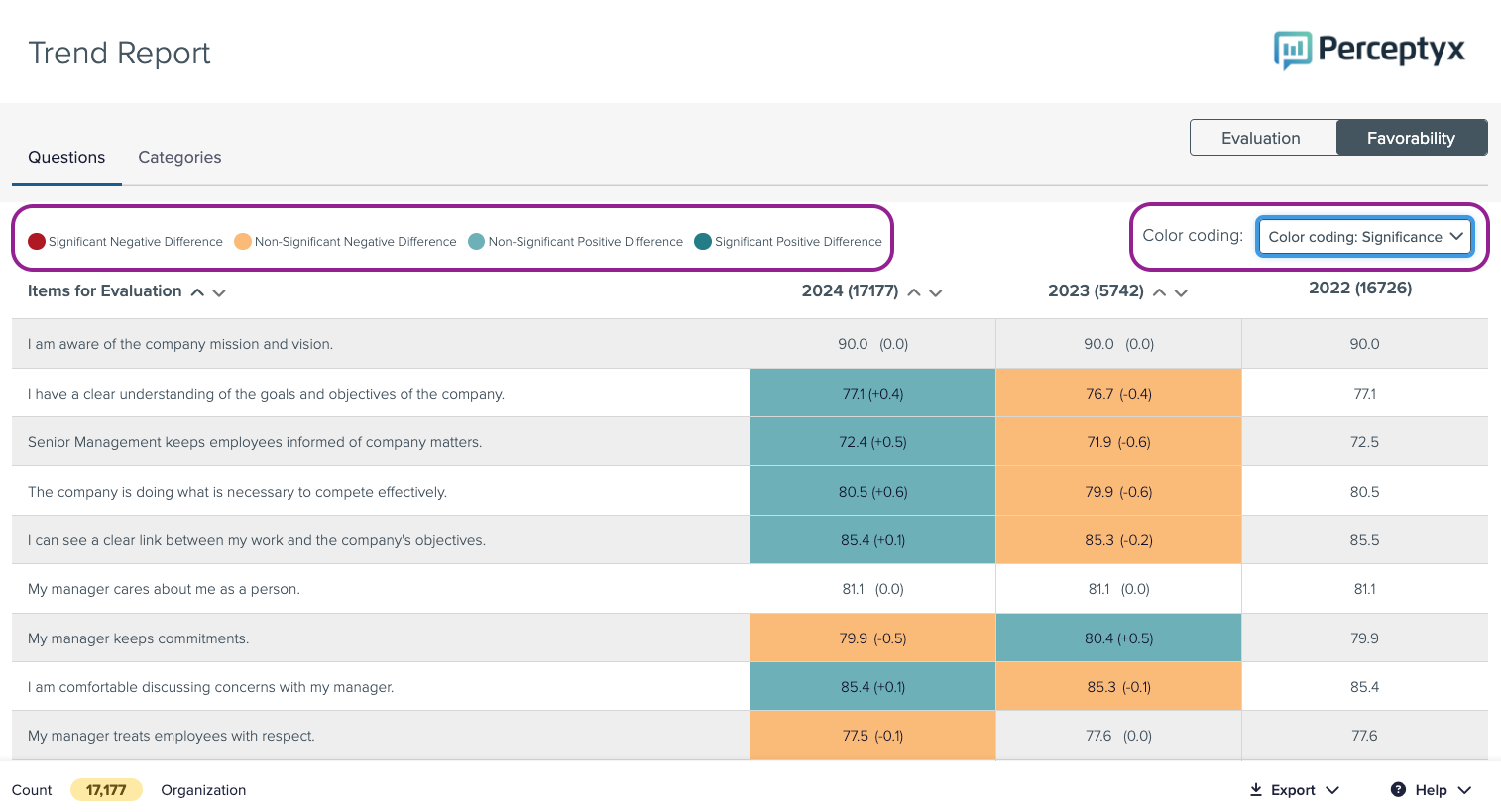Sort 2024 column ascending arrow
This screenshot has height=812, width=1501.
click(x=914, y=292)
